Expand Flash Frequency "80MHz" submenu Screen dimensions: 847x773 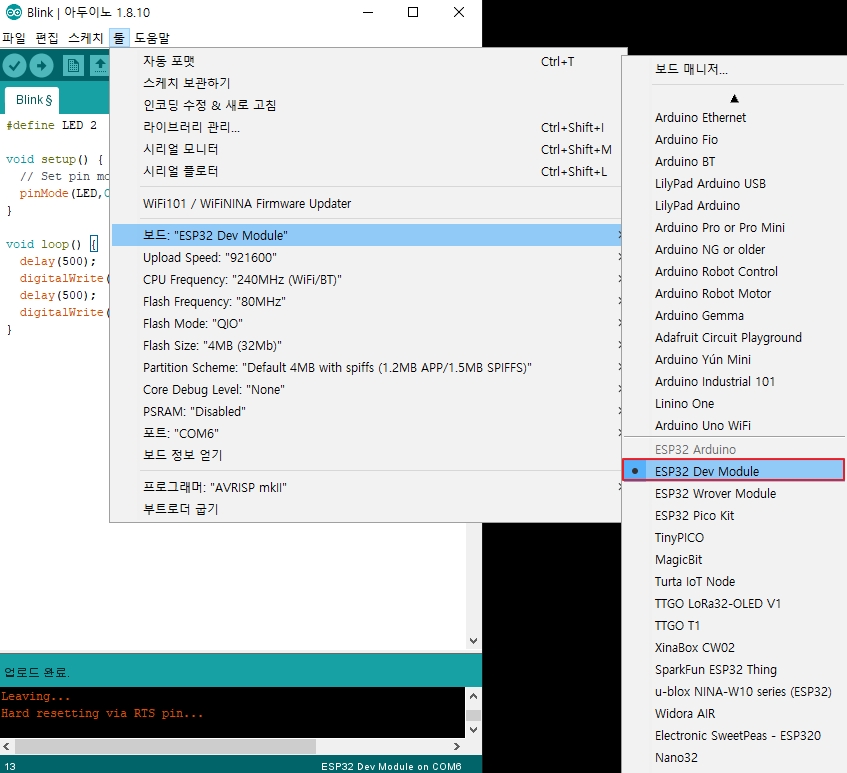click(x=366, y=301)
